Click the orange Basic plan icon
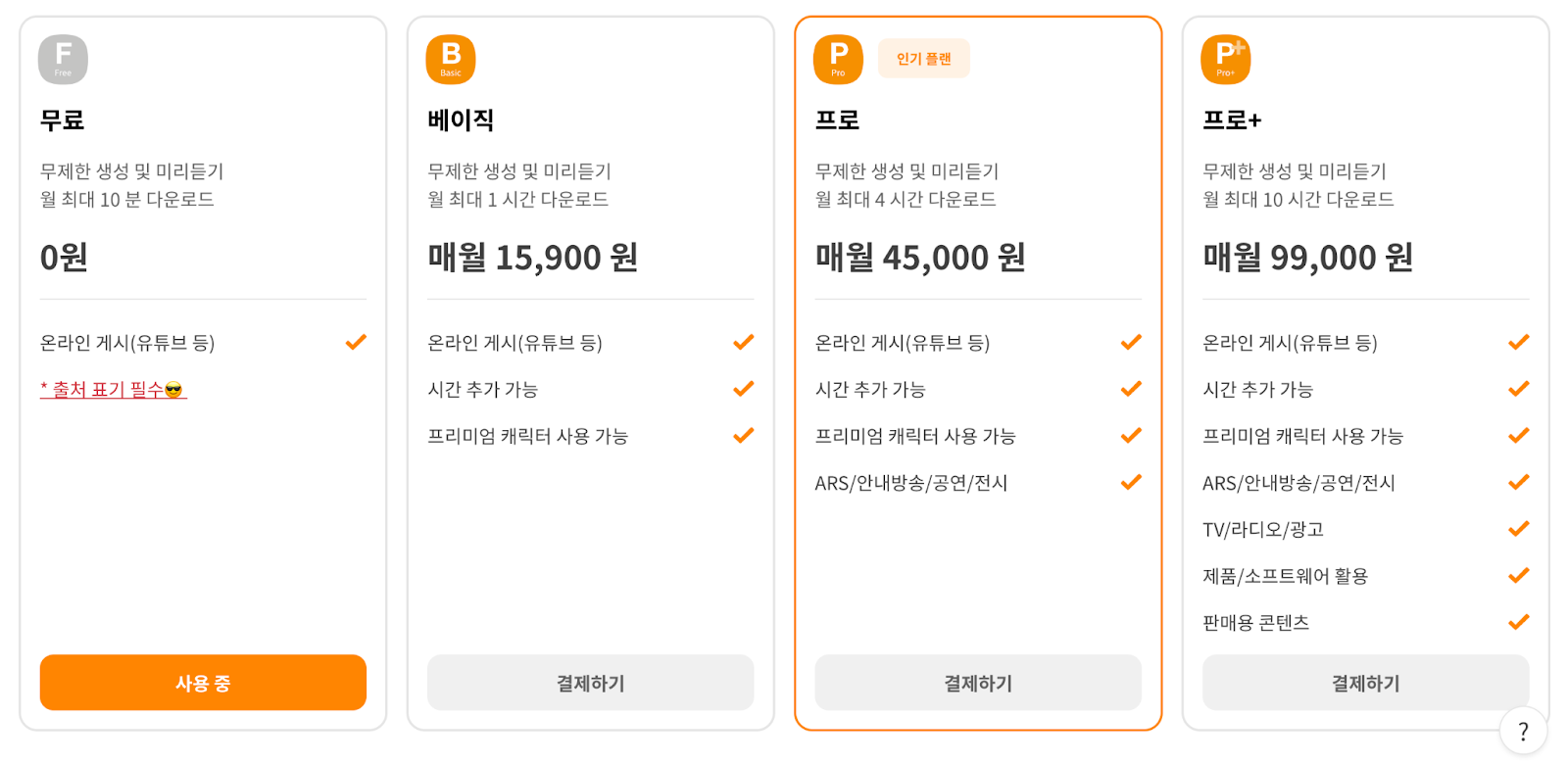Screen dimensions: 1568x765 point(451,59)
